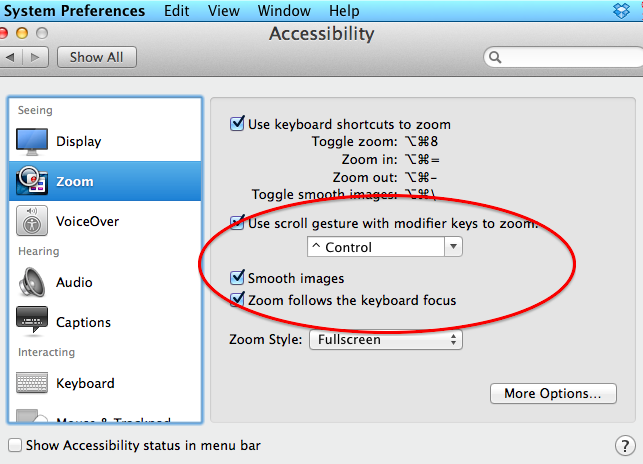Open VoiceOver accessibility icon

coord(32,221)
